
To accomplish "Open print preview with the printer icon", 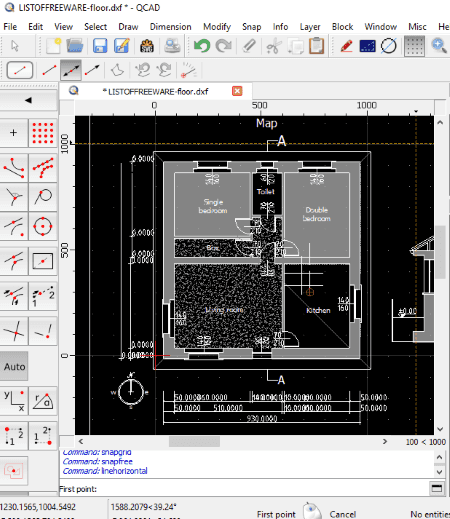I will point(172,46).
